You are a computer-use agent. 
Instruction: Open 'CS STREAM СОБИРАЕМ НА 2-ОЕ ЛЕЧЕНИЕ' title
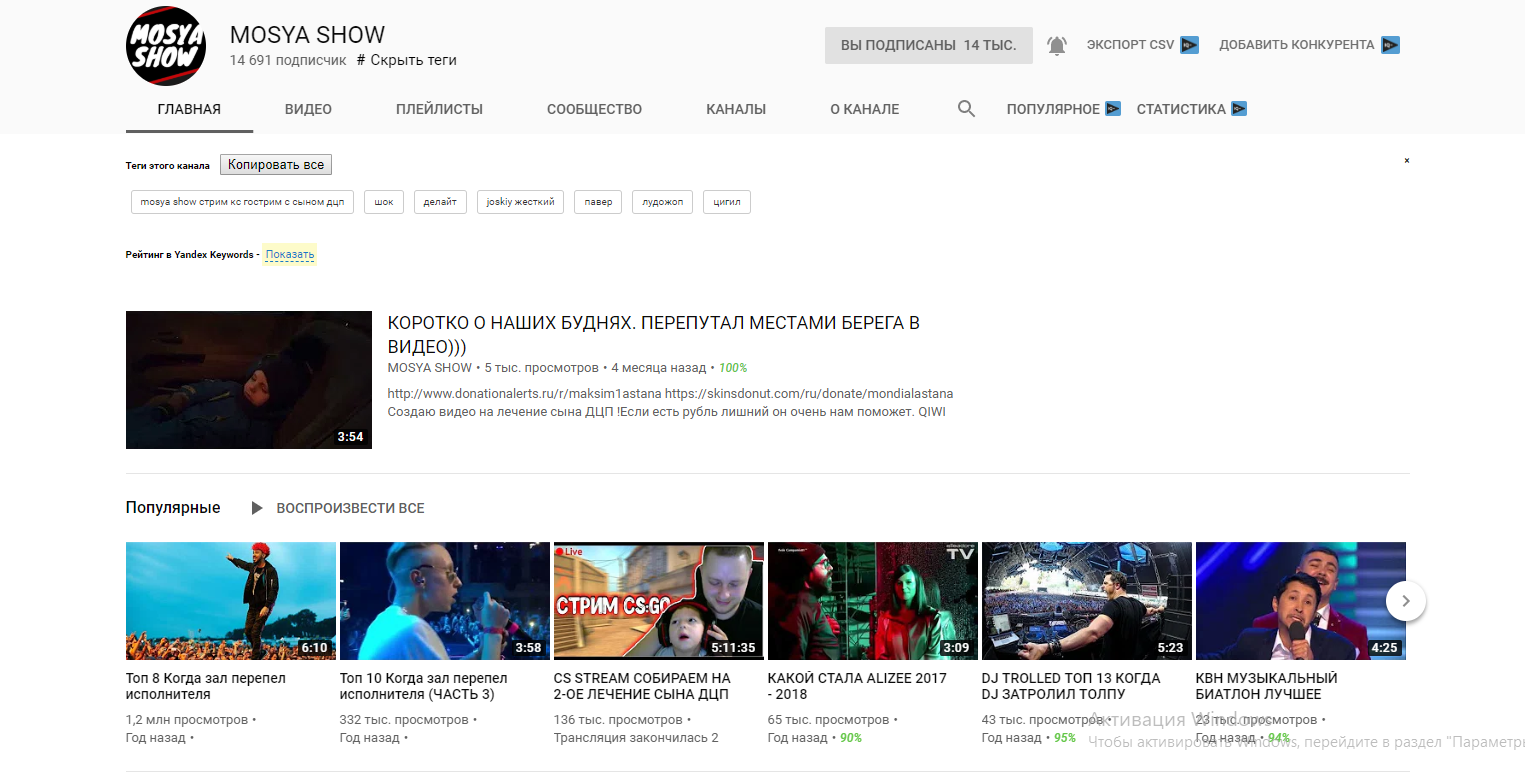642,686
